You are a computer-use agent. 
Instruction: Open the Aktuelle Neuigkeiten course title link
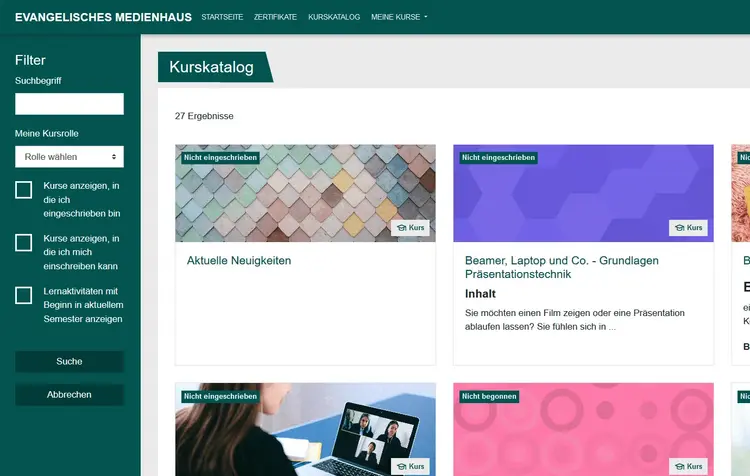pyautogui.click(x=239, y=261)
